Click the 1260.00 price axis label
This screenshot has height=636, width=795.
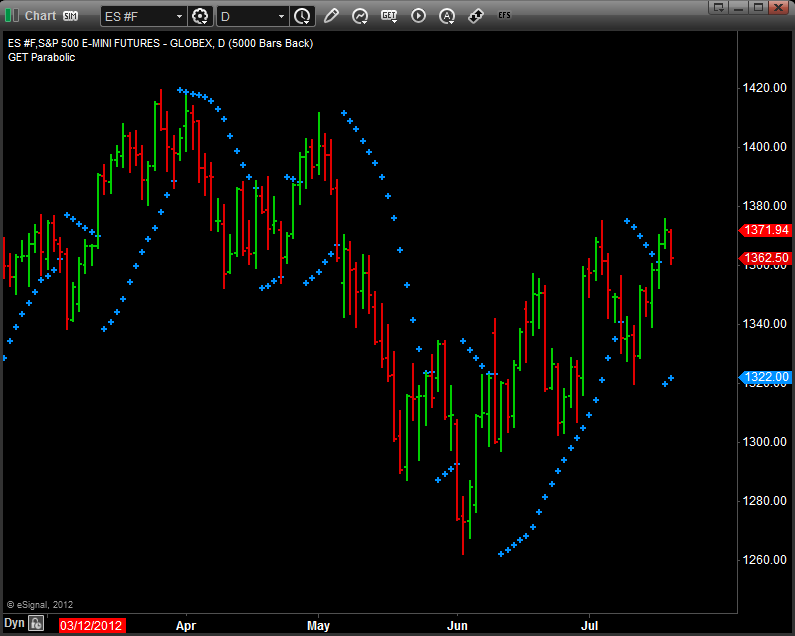[x=765, y=559]
